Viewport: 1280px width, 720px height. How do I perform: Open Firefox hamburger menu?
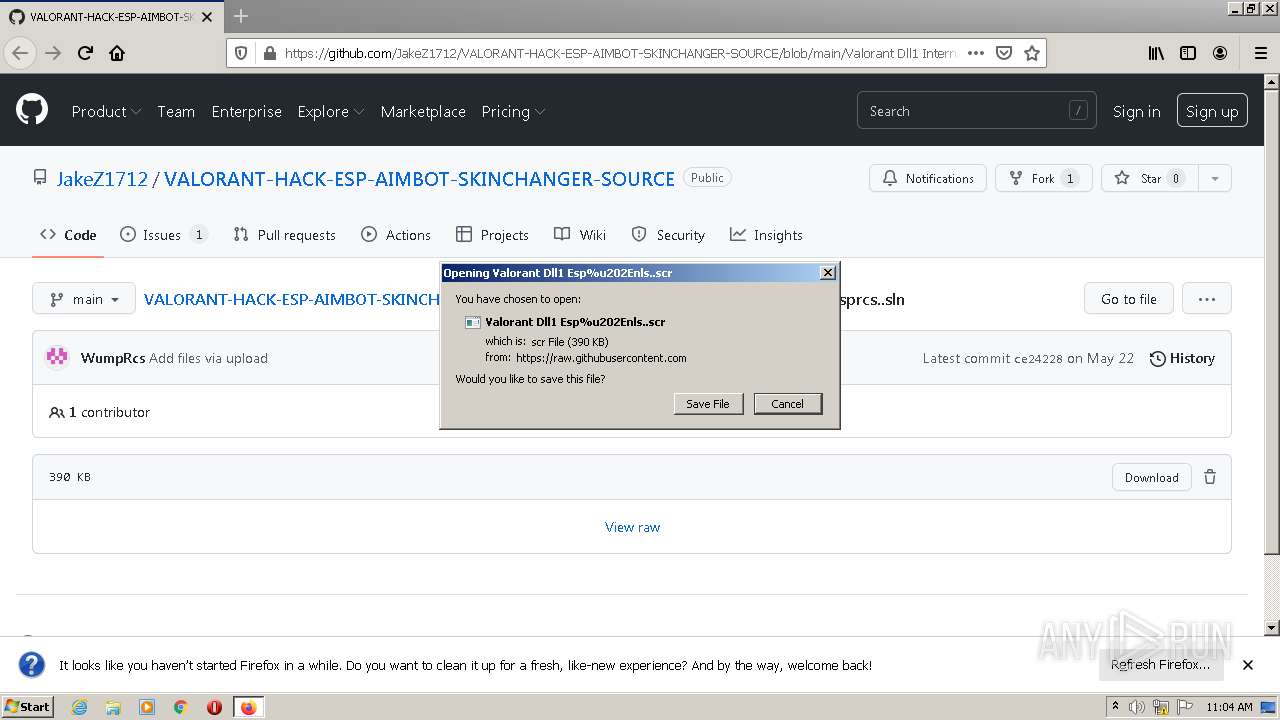(1260, 53)
